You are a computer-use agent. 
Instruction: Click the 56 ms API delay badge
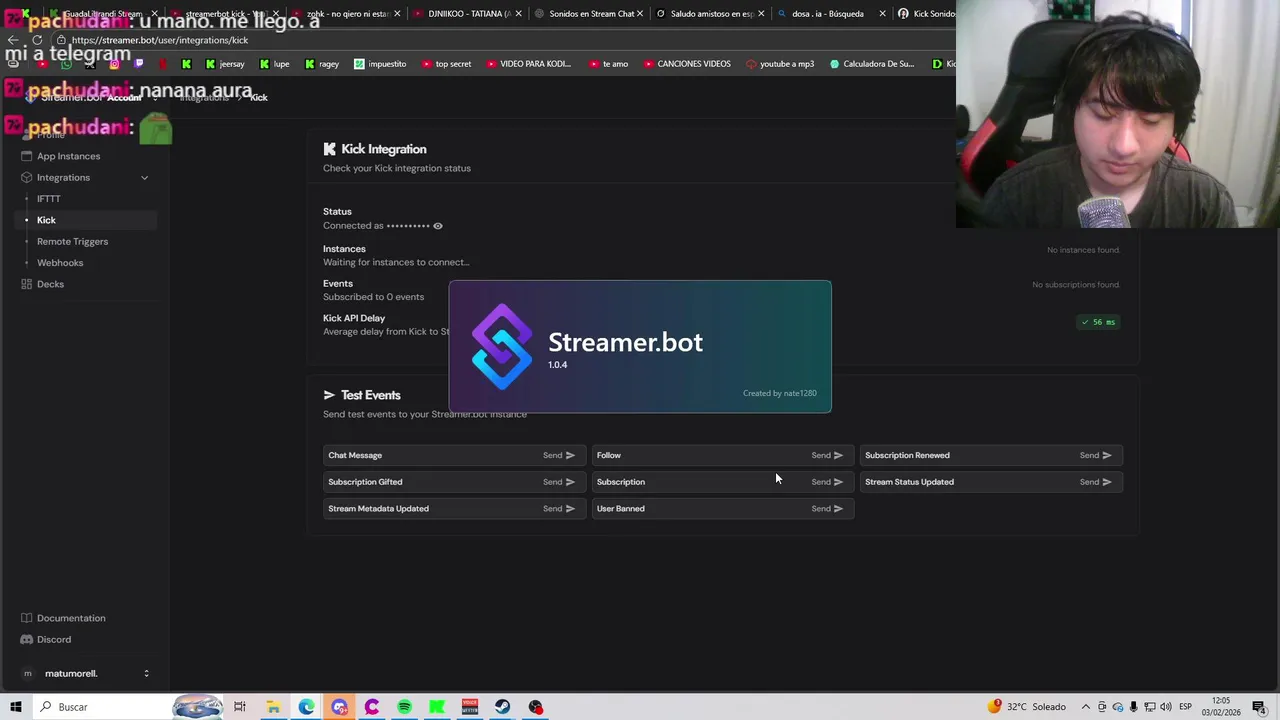tap(1098, 322)
